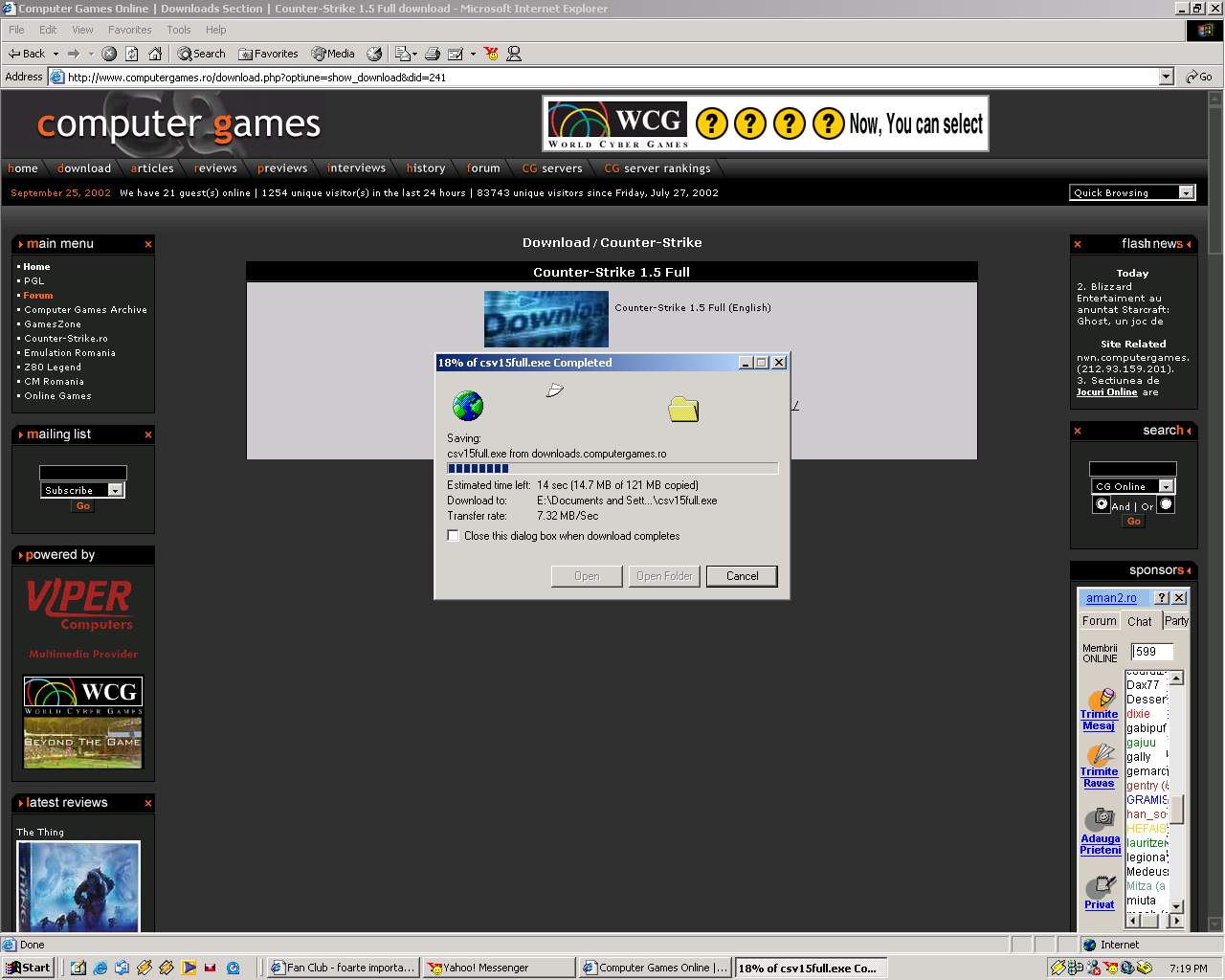Click the Trimite Ravas paper plane icon

1102,755
